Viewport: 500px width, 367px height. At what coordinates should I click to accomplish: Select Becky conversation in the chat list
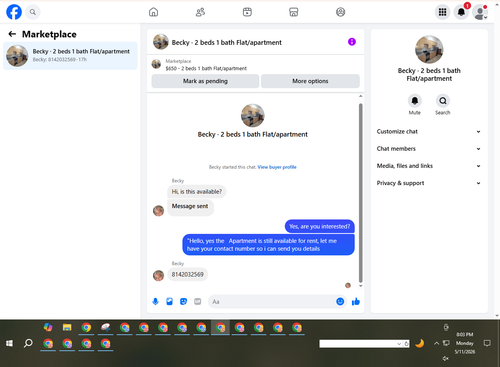[x=70, y=56]
